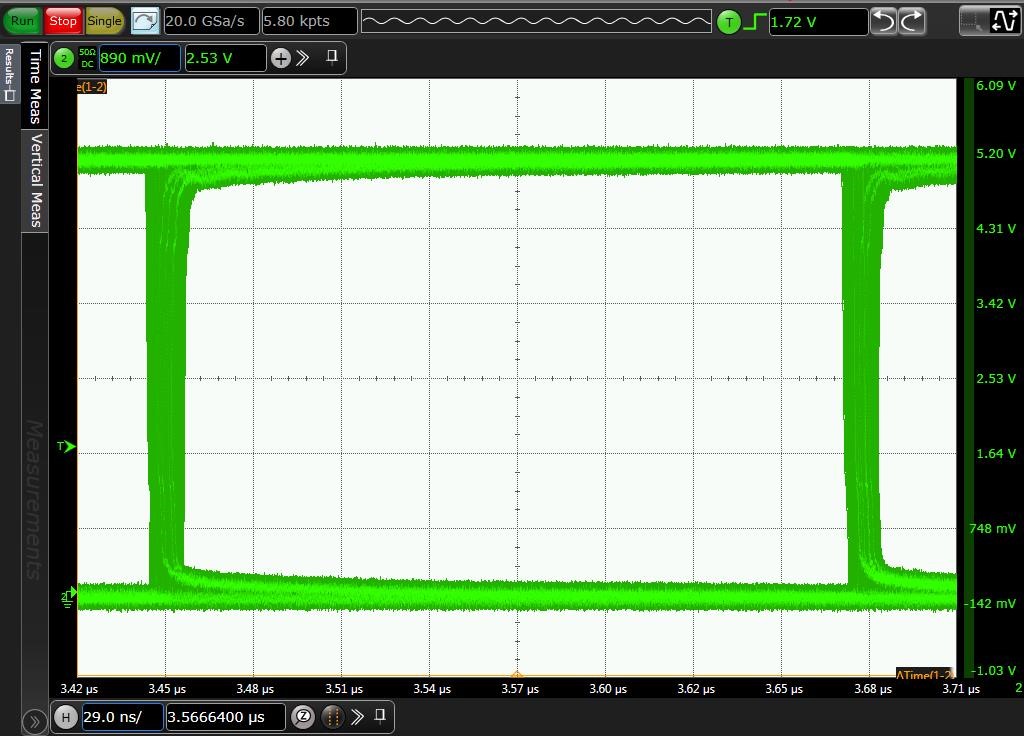The width and height of the screenshot is (1034, 746).
Task: Open horizontal settings with the H icon
Action: coord(65,717)
